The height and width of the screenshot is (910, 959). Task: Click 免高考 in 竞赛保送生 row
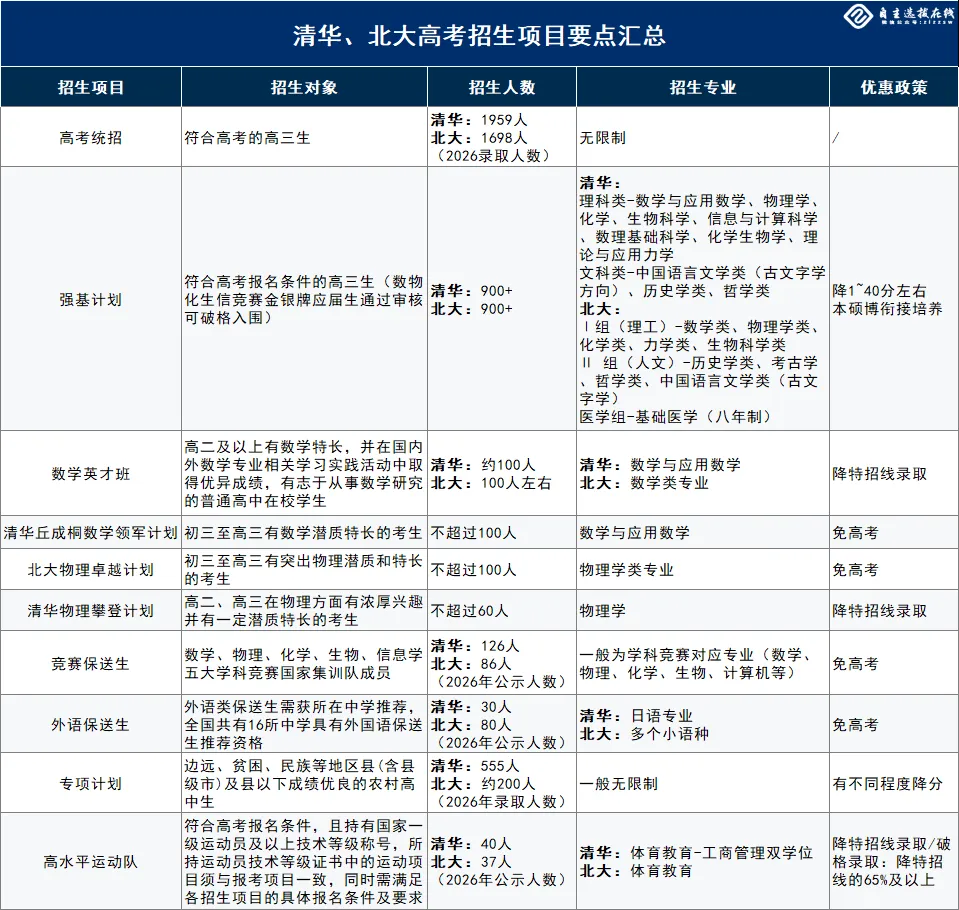click(894, 663)
